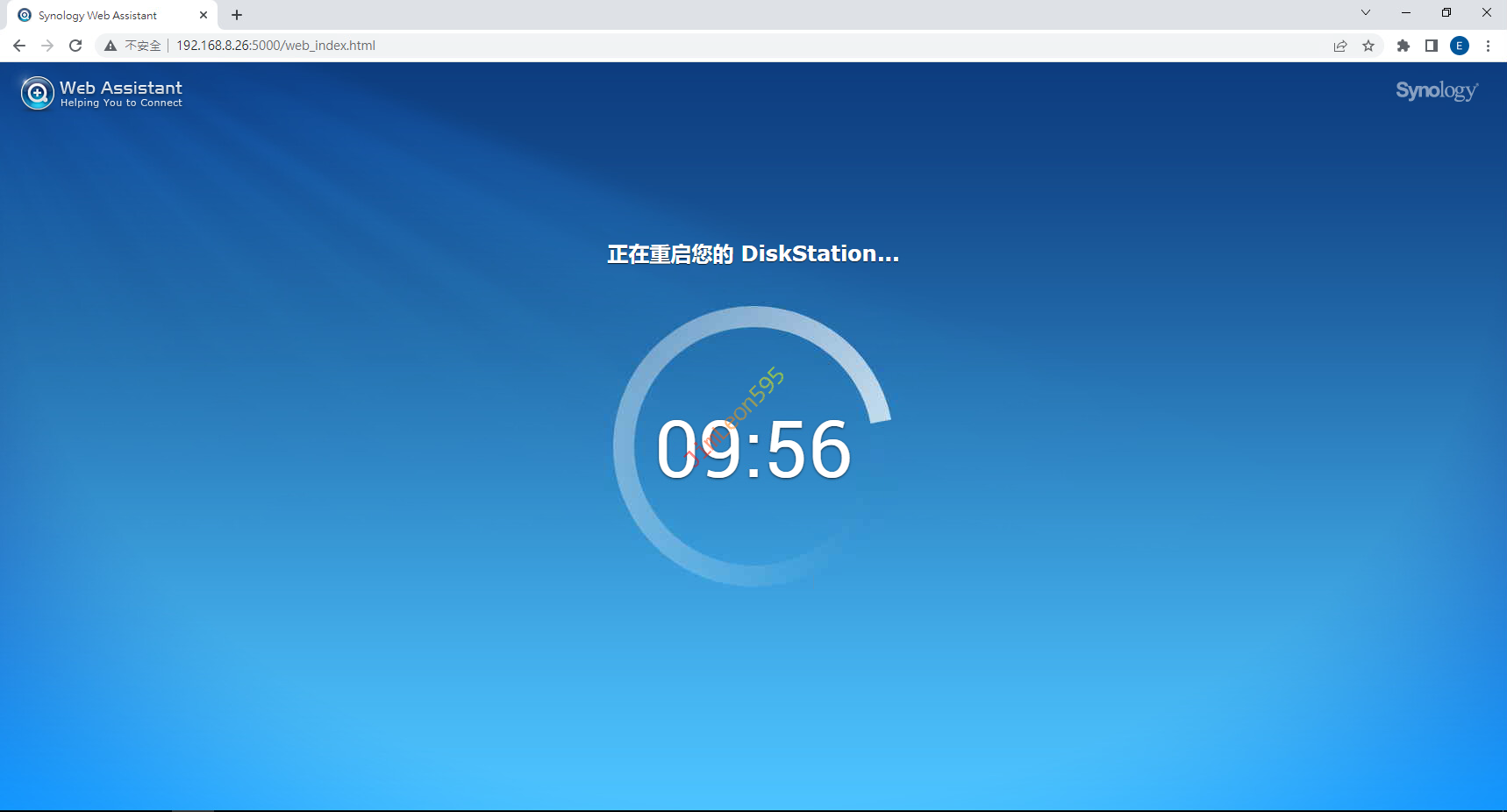Open the not secure site warning
Viewport: 1507px width, 812px height.
[x=132, y=46]
